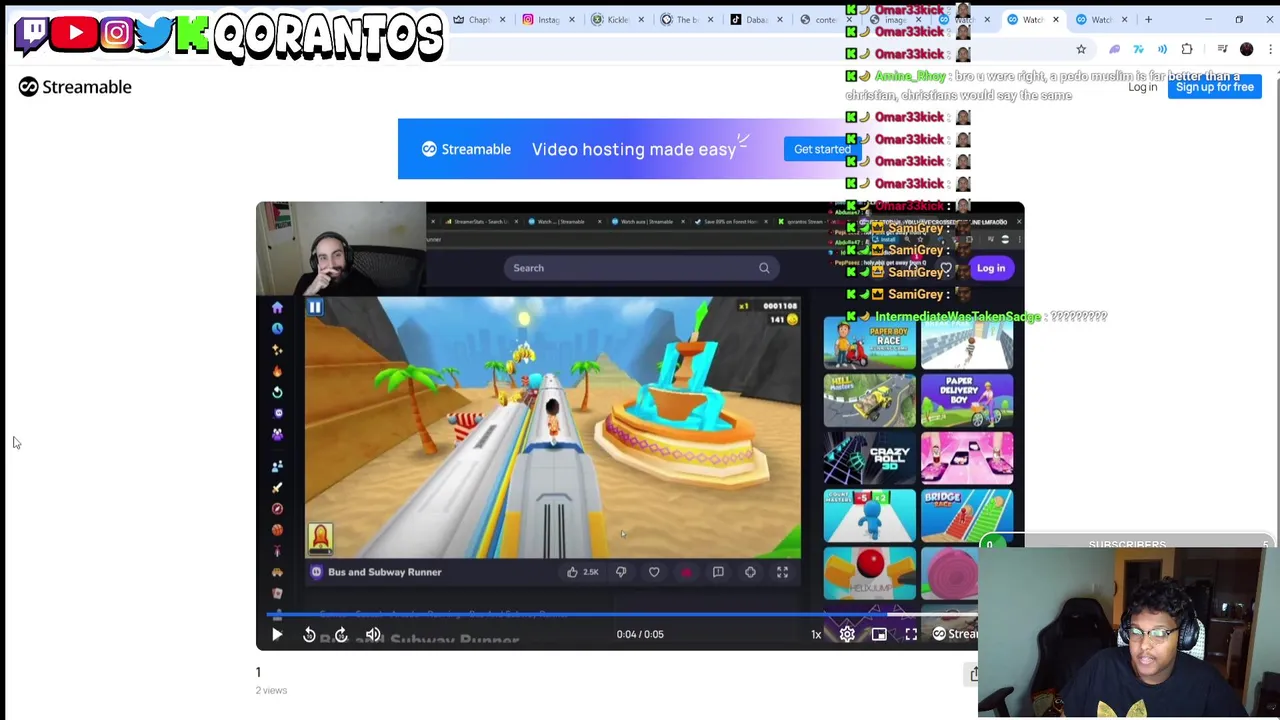Click Log in link

(1142, 87)
